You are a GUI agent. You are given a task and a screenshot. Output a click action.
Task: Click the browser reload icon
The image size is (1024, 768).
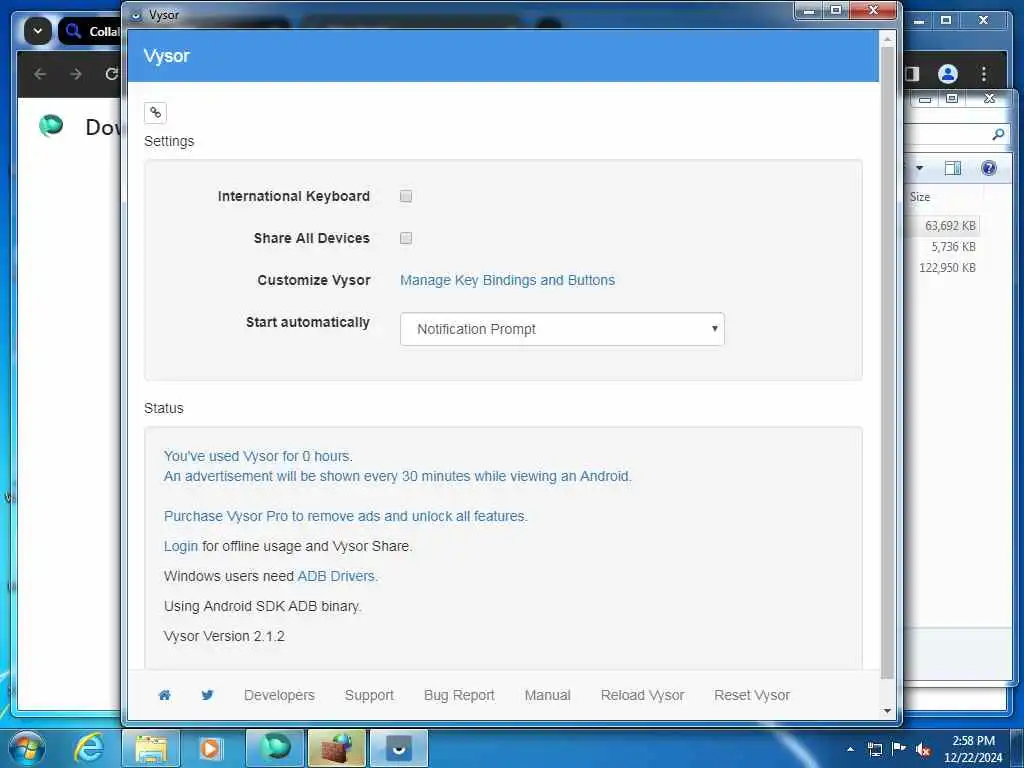point(112,74)
